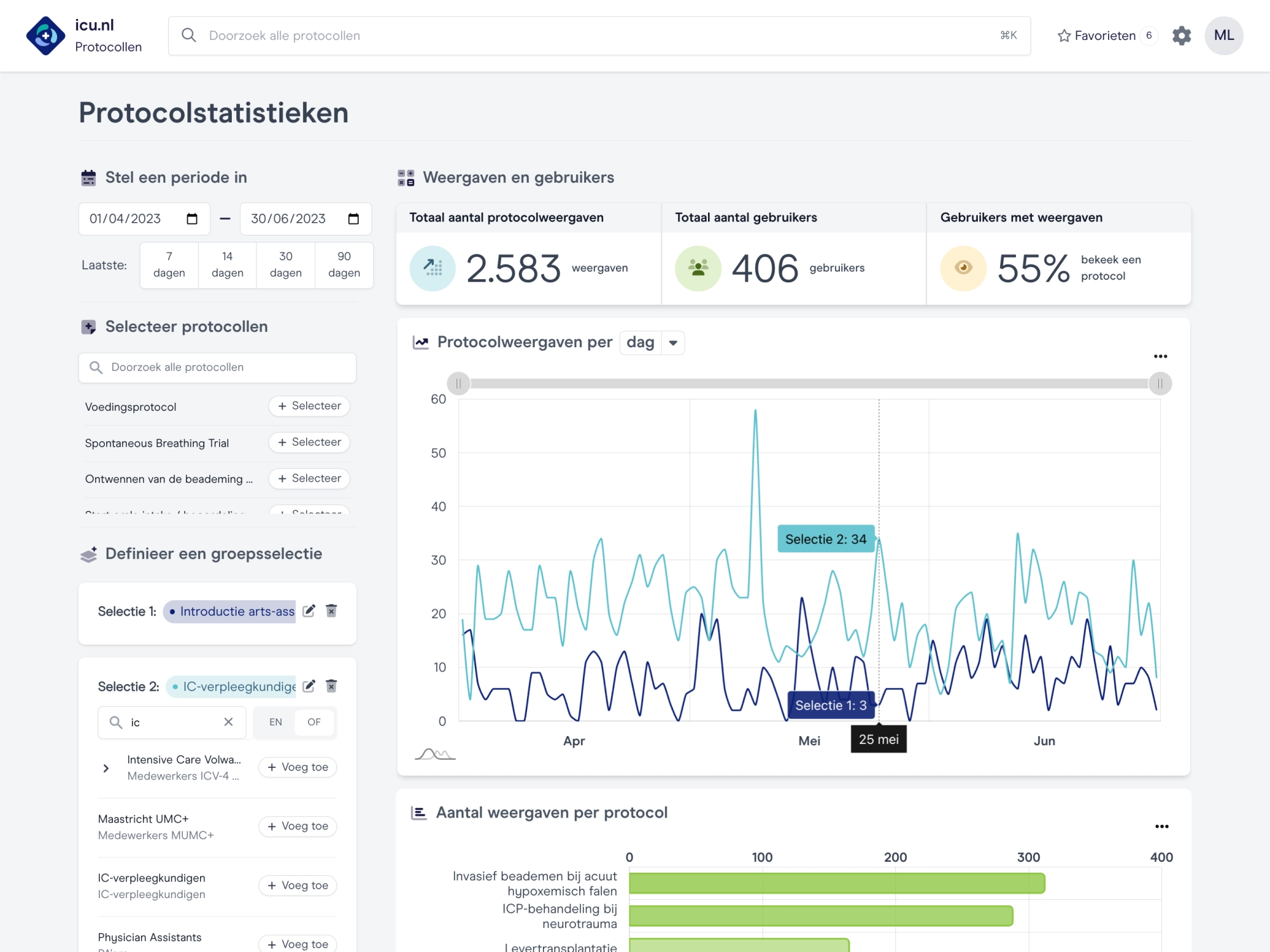Open the calendar picker for the start date

coord(192,218)
